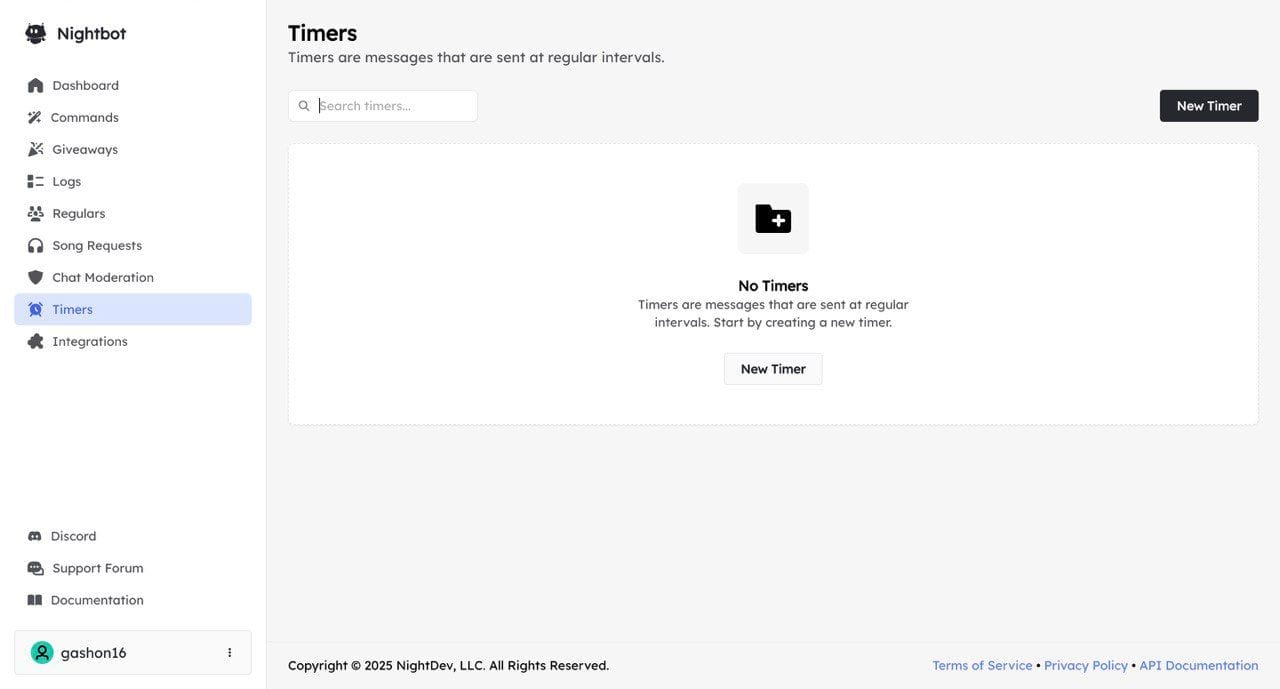Open the Support Forum sidebar item
Viewport: 1280px width, 689px height.
tap(97, 569)
